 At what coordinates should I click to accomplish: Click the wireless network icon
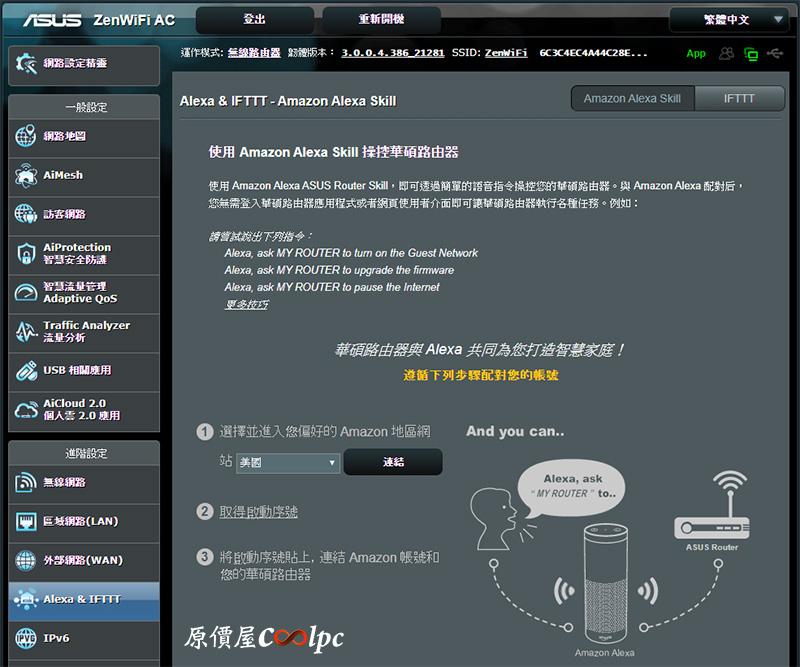(x=26, y=482)
